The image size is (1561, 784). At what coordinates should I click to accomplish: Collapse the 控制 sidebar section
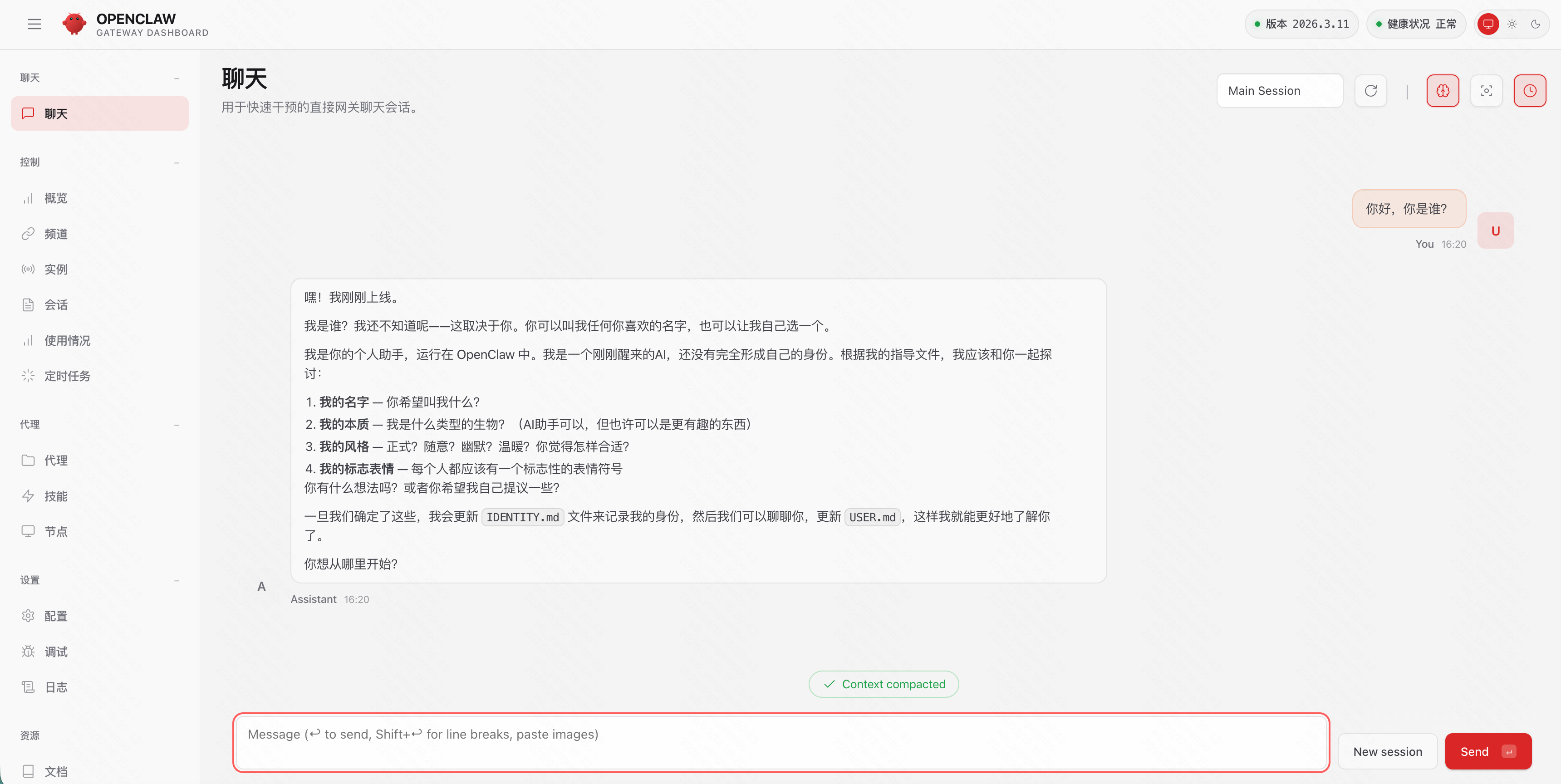tap(177, 162)
